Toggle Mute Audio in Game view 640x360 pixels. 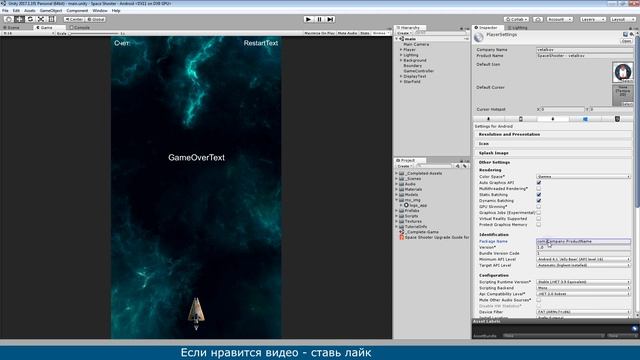(x=347, y=33)
